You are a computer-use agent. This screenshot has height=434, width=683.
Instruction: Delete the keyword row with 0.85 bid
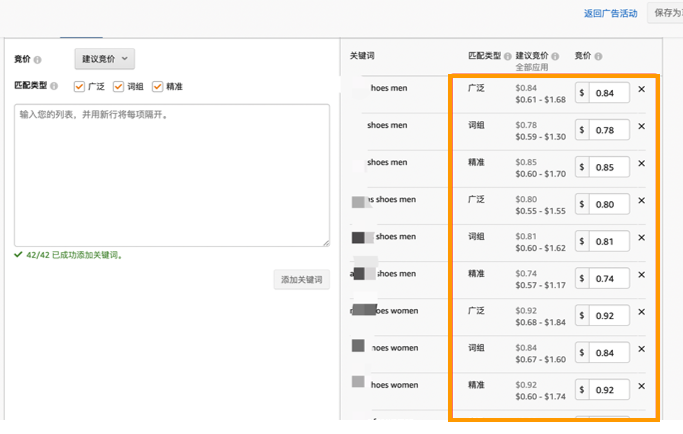(642, 164)
